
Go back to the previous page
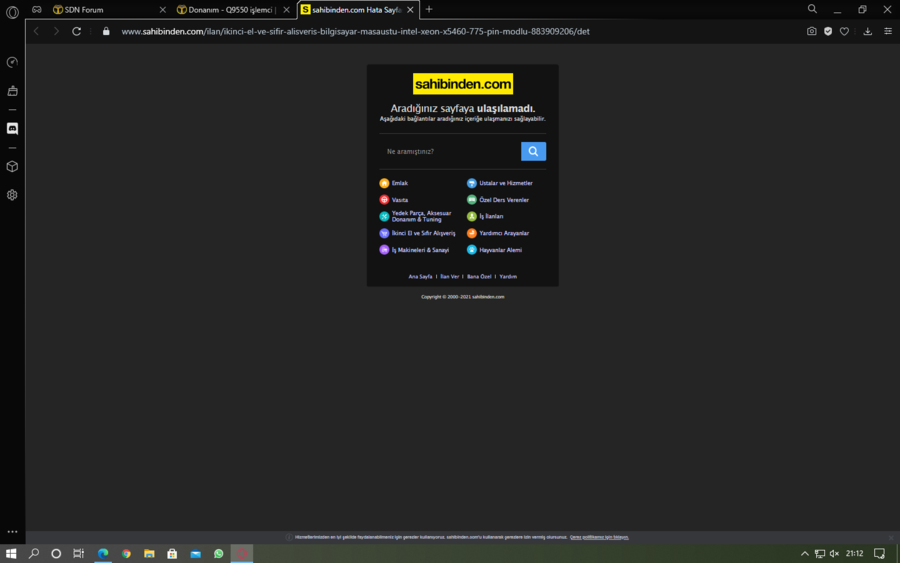pos(37,32)
